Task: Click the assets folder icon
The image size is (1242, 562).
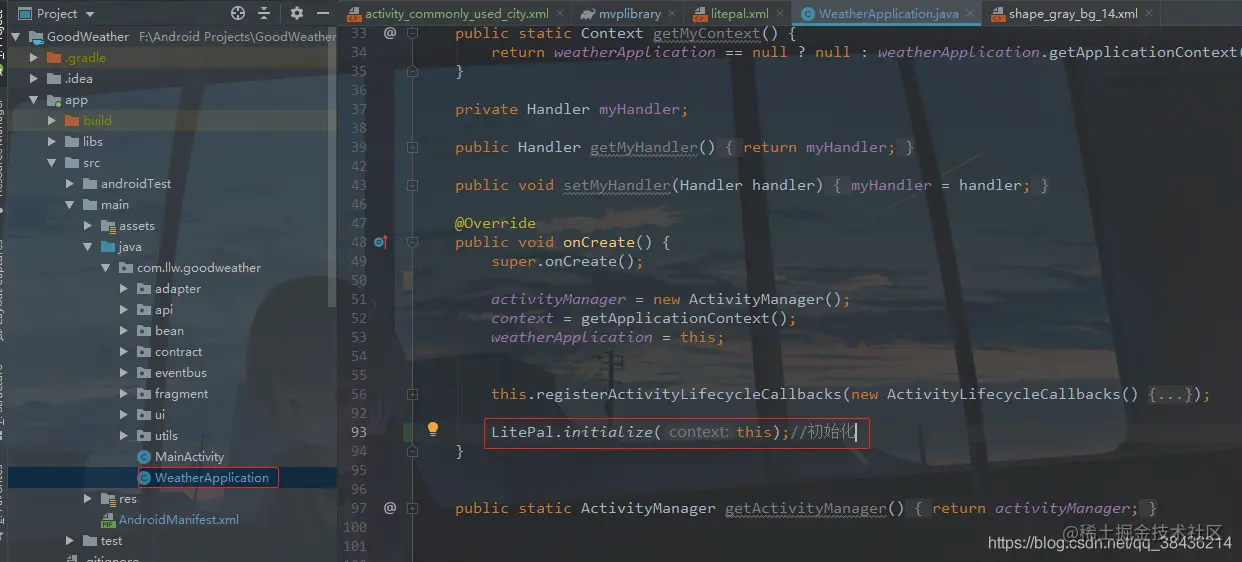Action: click(x=108, y=225)
